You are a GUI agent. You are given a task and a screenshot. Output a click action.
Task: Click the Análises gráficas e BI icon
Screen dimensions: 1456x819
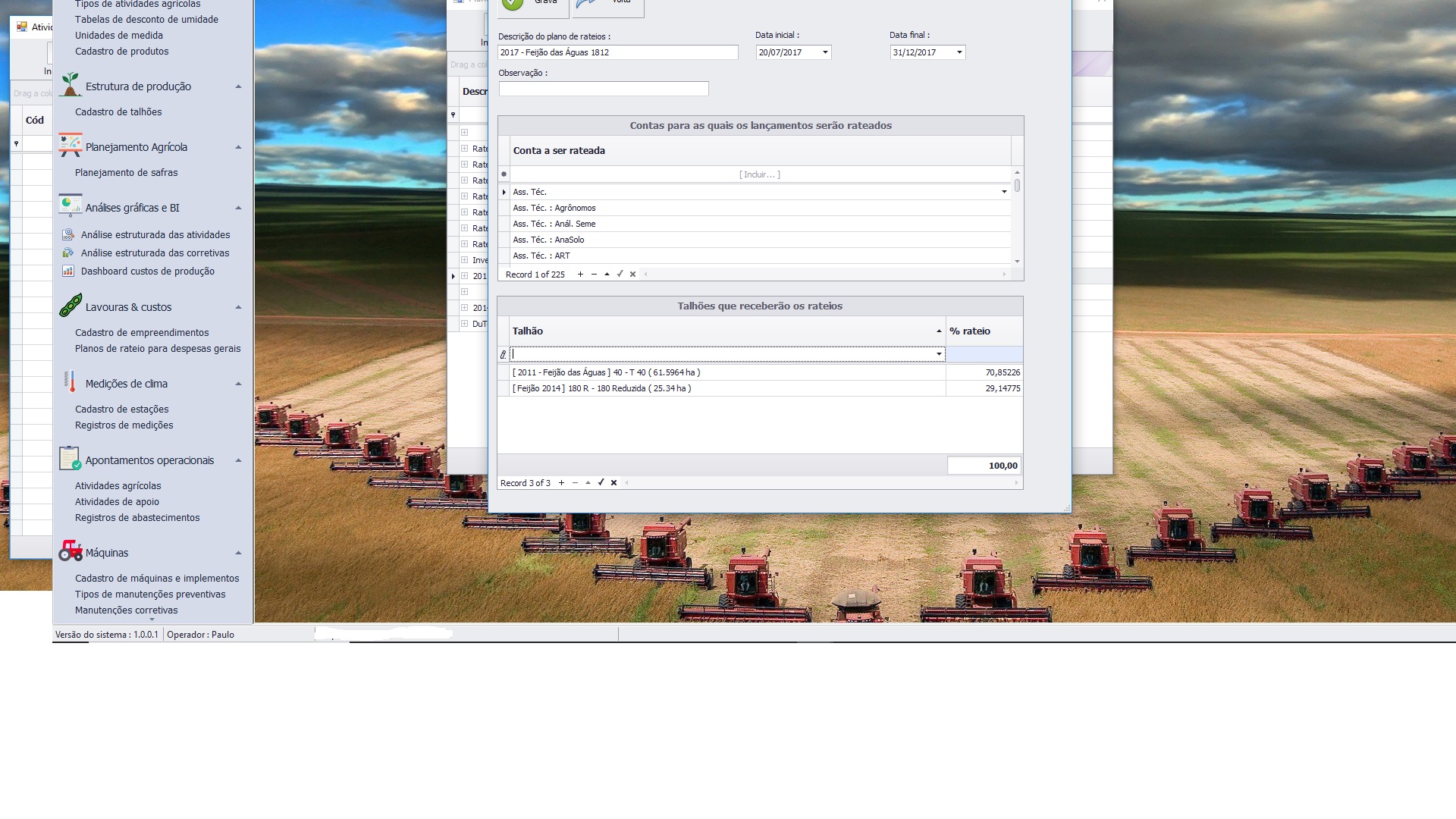(71, 206)
